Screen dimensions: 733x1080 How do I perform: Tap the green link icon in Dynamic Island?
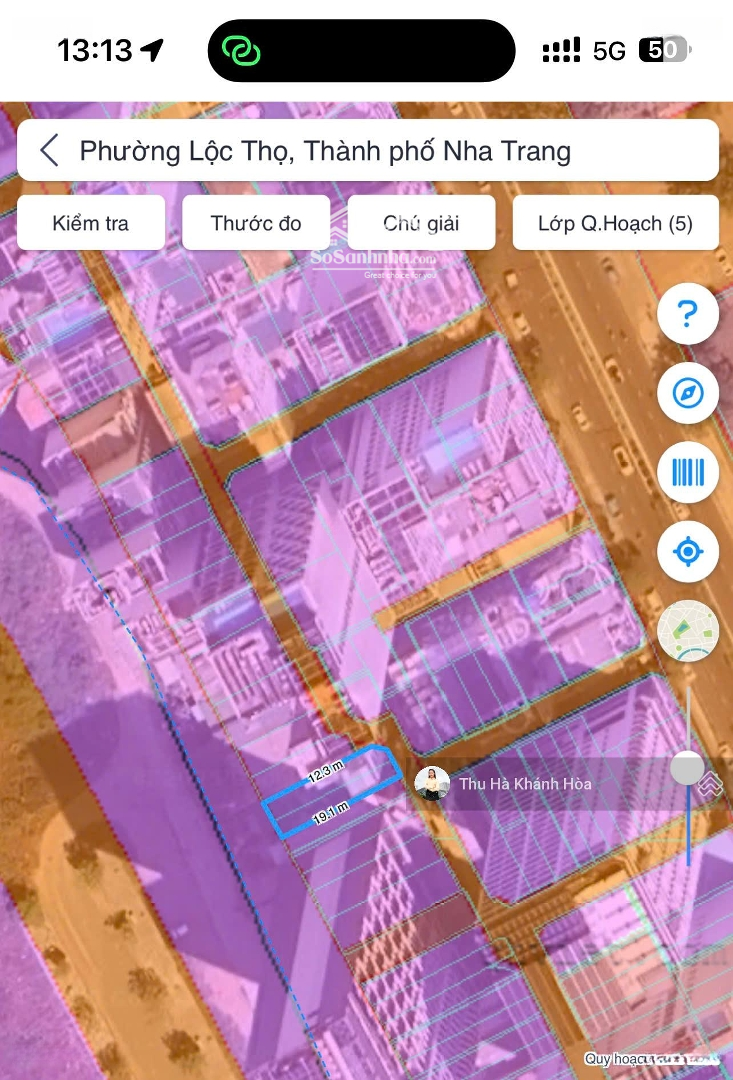[x=241, y=50]
